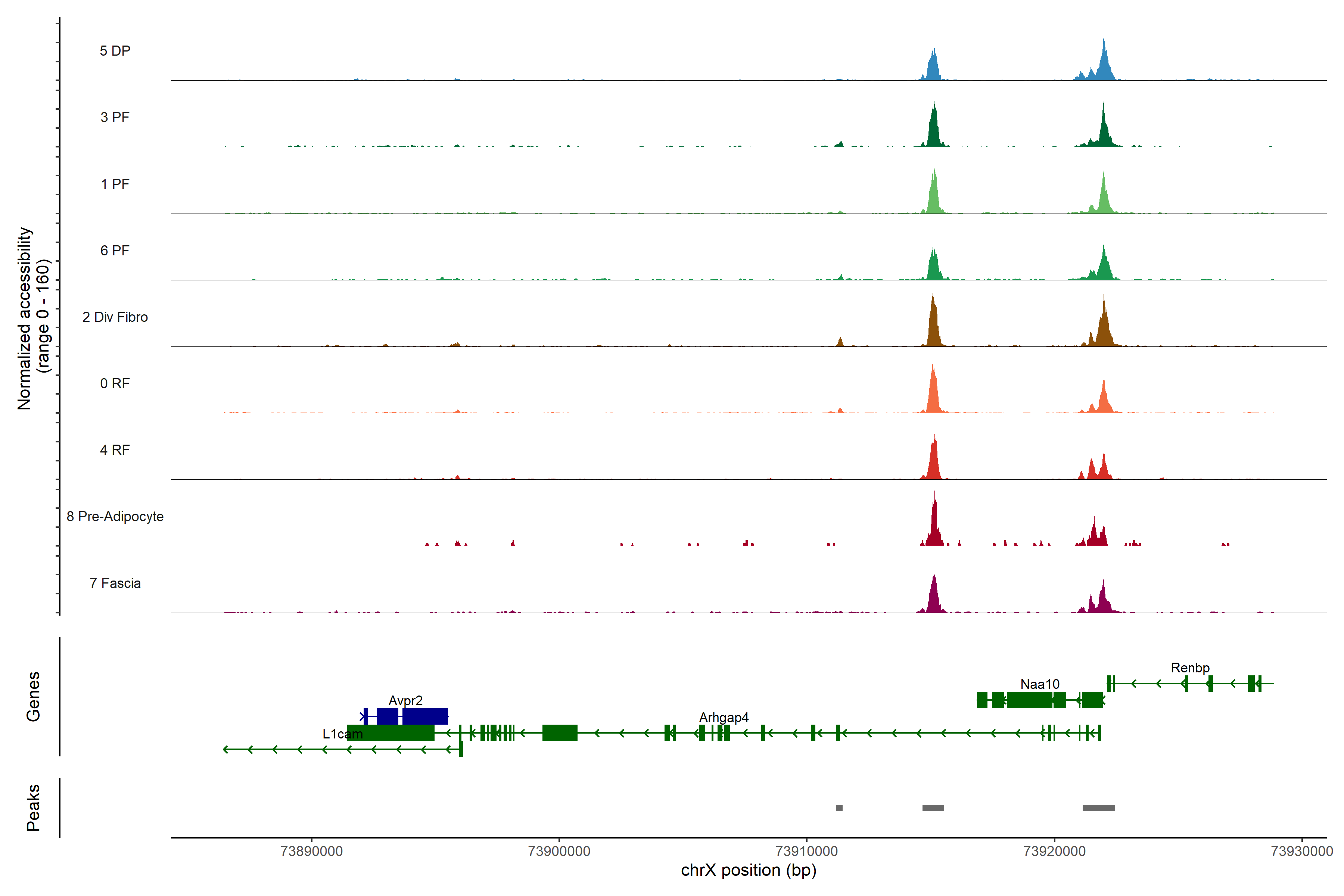This screenshot has width=1344, height=896.
Task: Click the large blue Avpr2 exon block
Action: click(424, 716)
